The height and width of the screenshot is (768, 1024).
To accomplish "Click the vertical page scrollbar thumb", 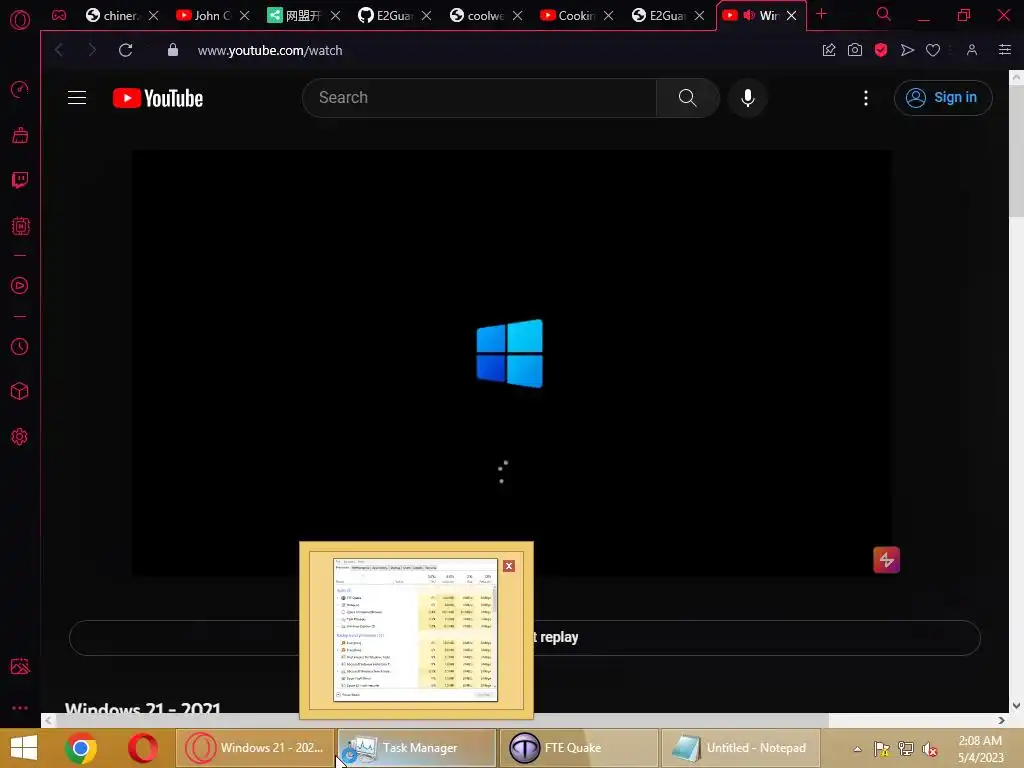I will 1016,151.
